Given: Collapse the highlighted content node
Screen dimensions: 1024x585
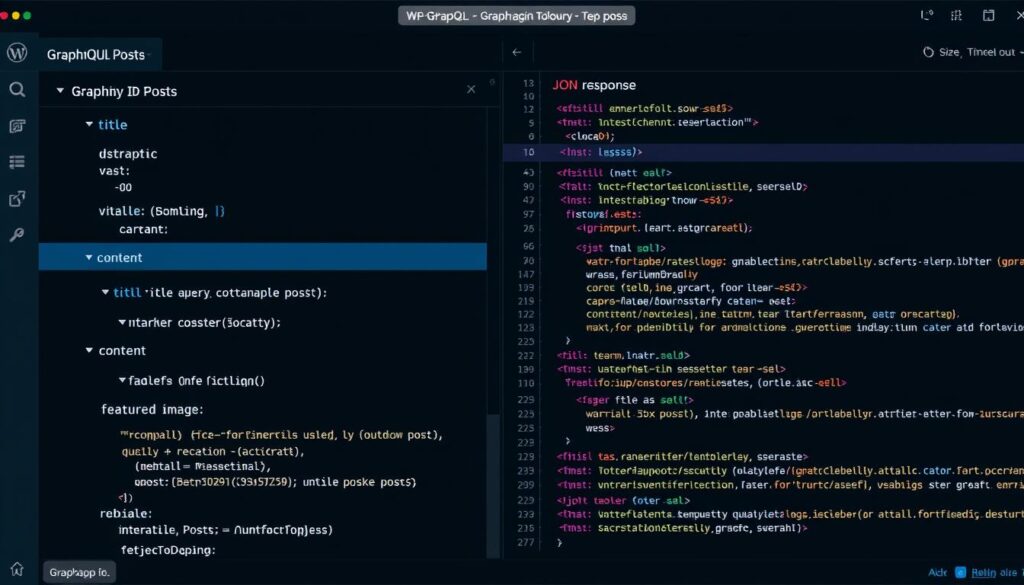Looking at the screenshot, I should 89,257.
